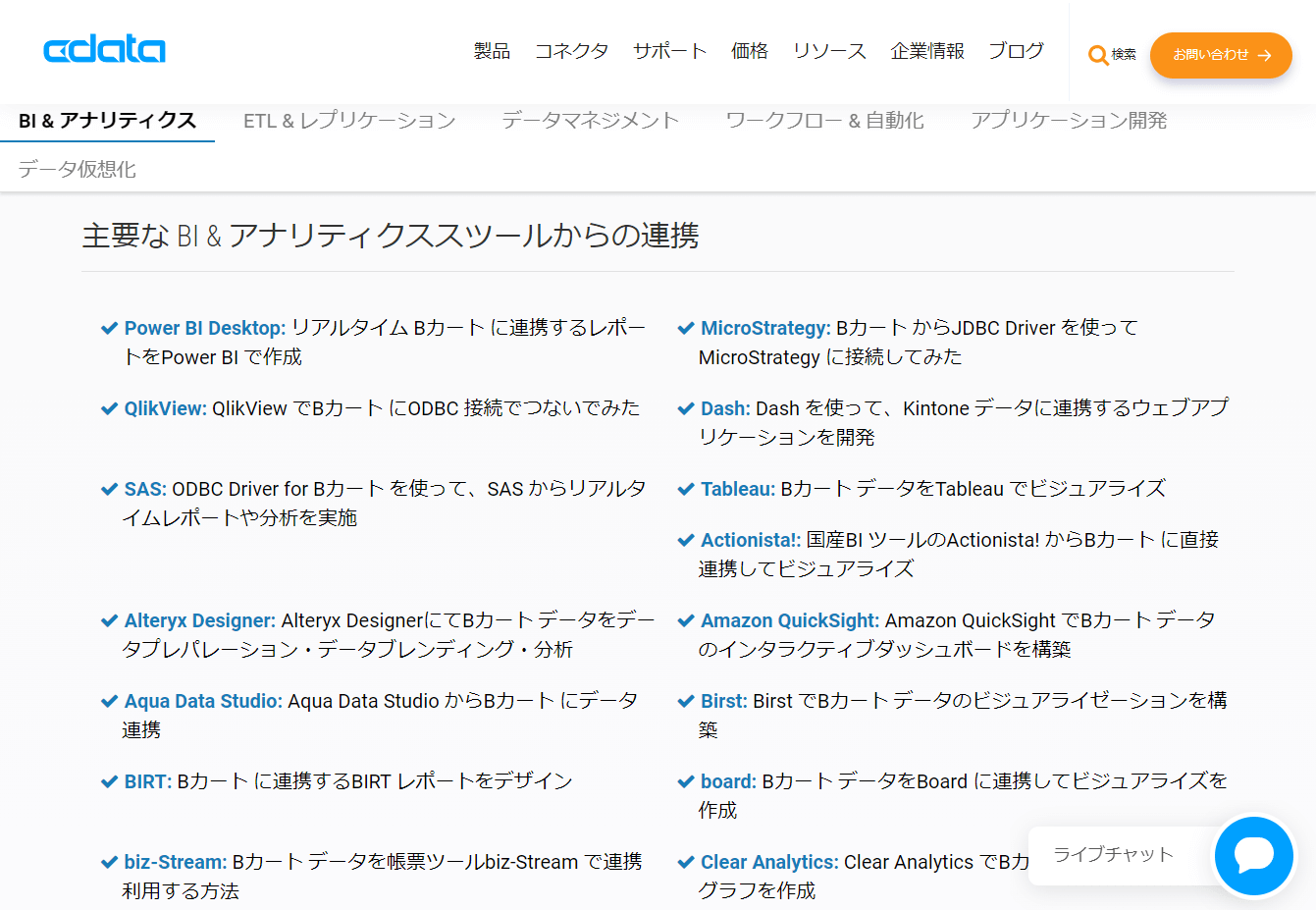Open the SAS link

(x=145, y=489)
